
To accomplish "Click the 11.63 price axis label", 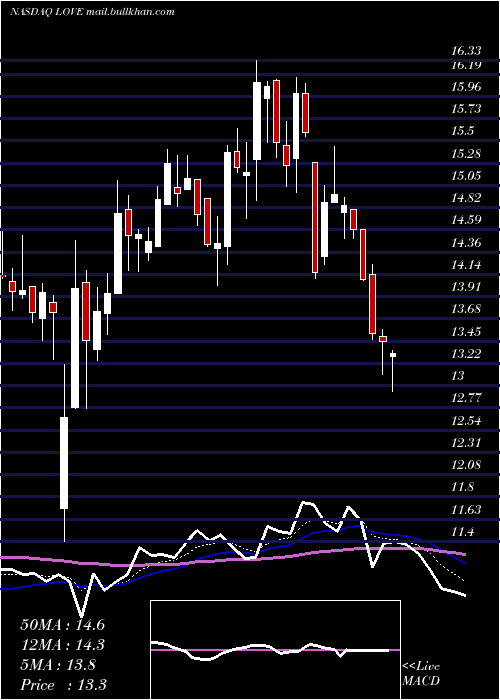I will pos(466,510).
